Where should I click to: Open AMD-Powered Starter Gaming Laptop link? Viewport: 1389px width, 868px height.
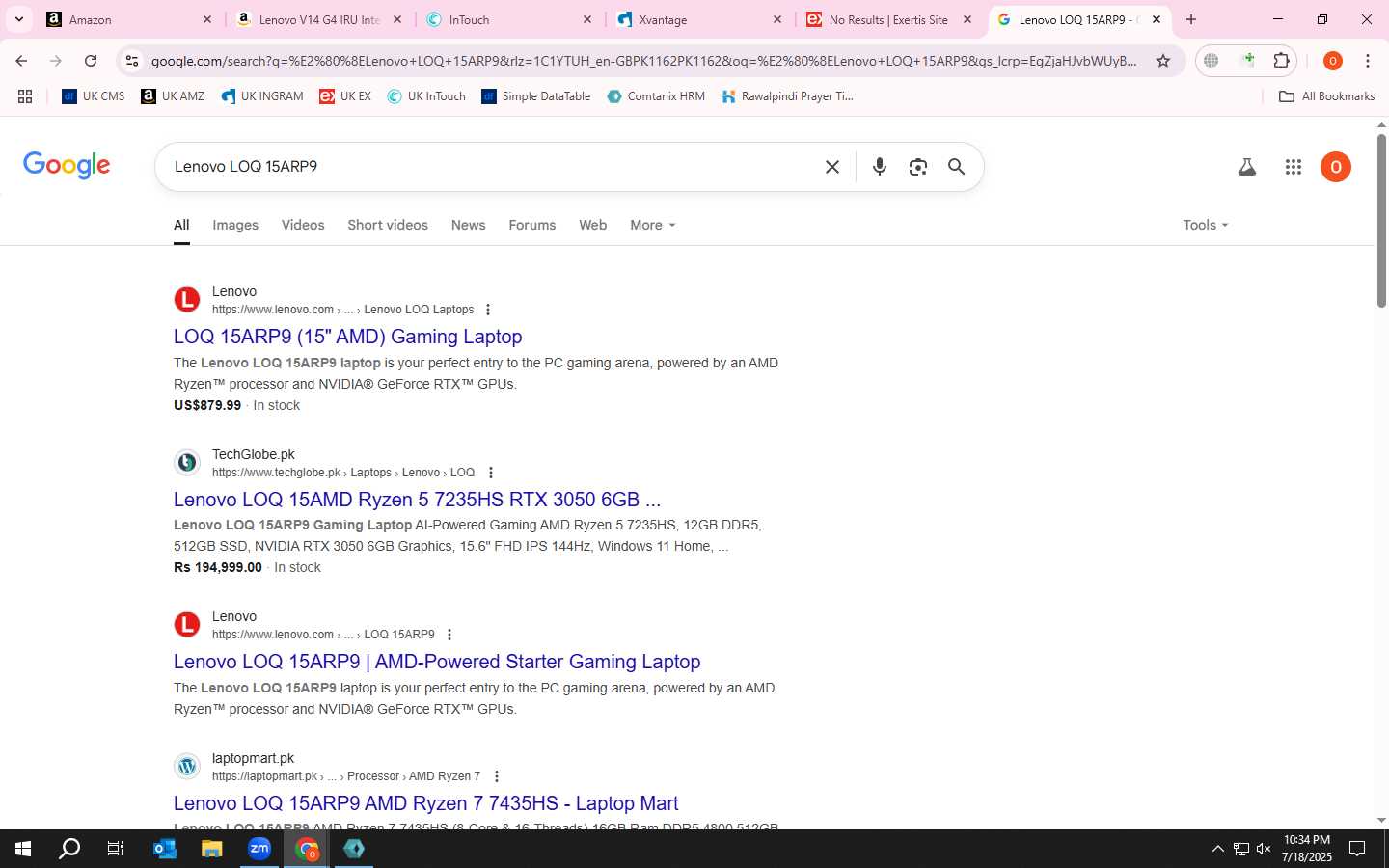437,662
